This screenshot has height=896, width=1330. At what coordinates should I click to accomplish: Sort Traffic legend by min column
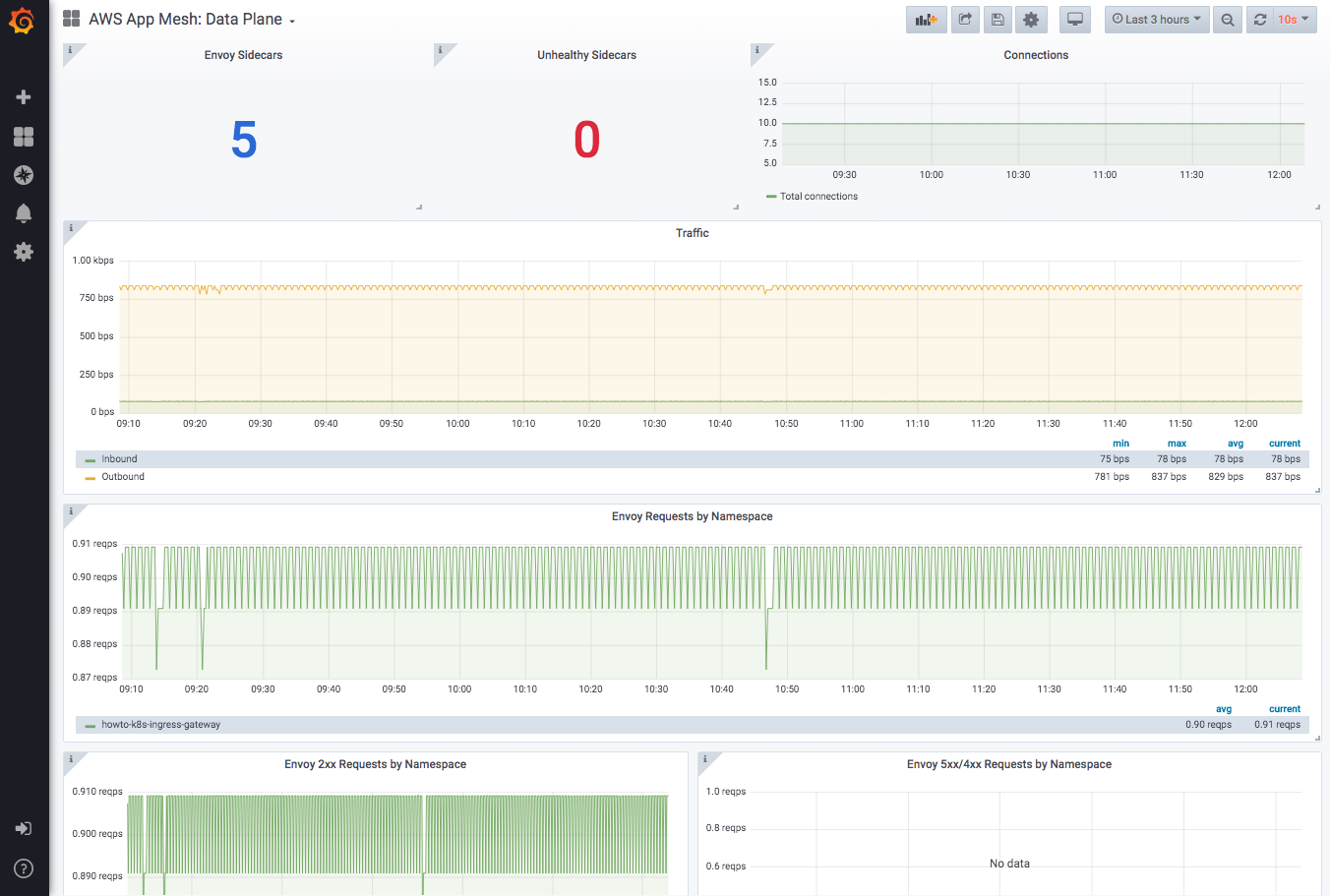1120,444
